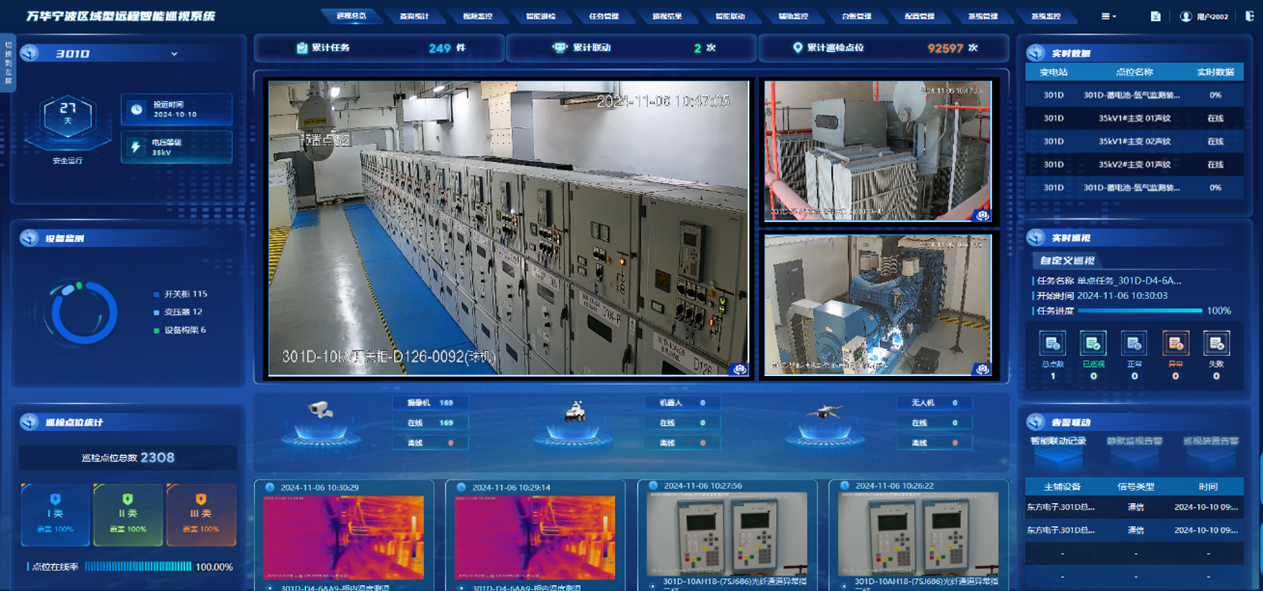Click the 异常 abnormal count icon
Screen dimensions: 1263x591
coord(1175,344)
